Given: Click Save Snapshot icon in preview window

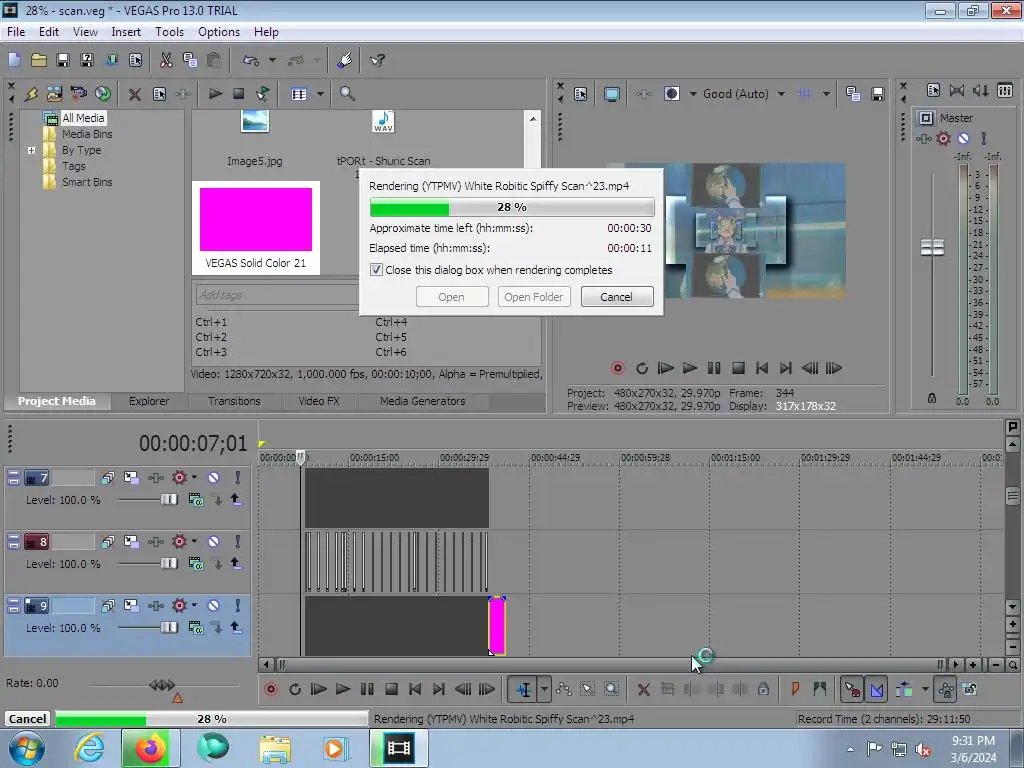Looking at the screenshot, I should click(x=878, y=94).
